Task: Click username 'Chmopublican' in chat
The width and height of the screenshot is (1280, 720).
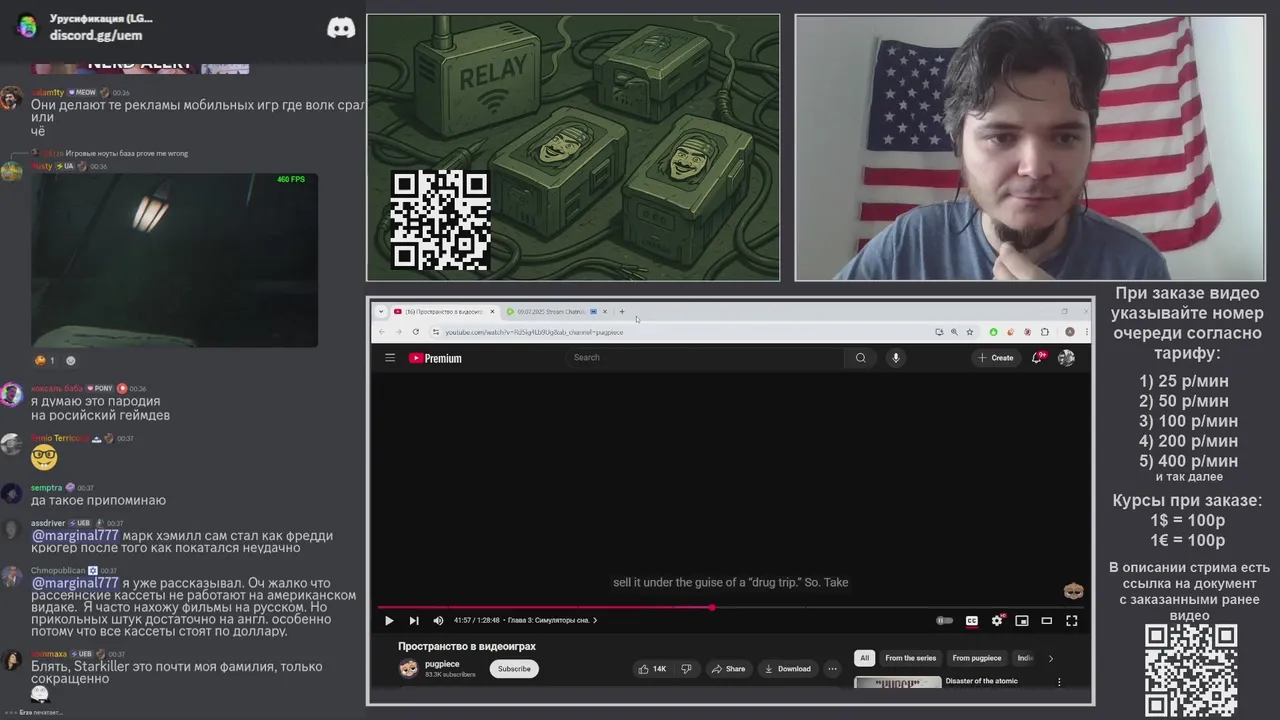Action: click(x=58, y=571)
